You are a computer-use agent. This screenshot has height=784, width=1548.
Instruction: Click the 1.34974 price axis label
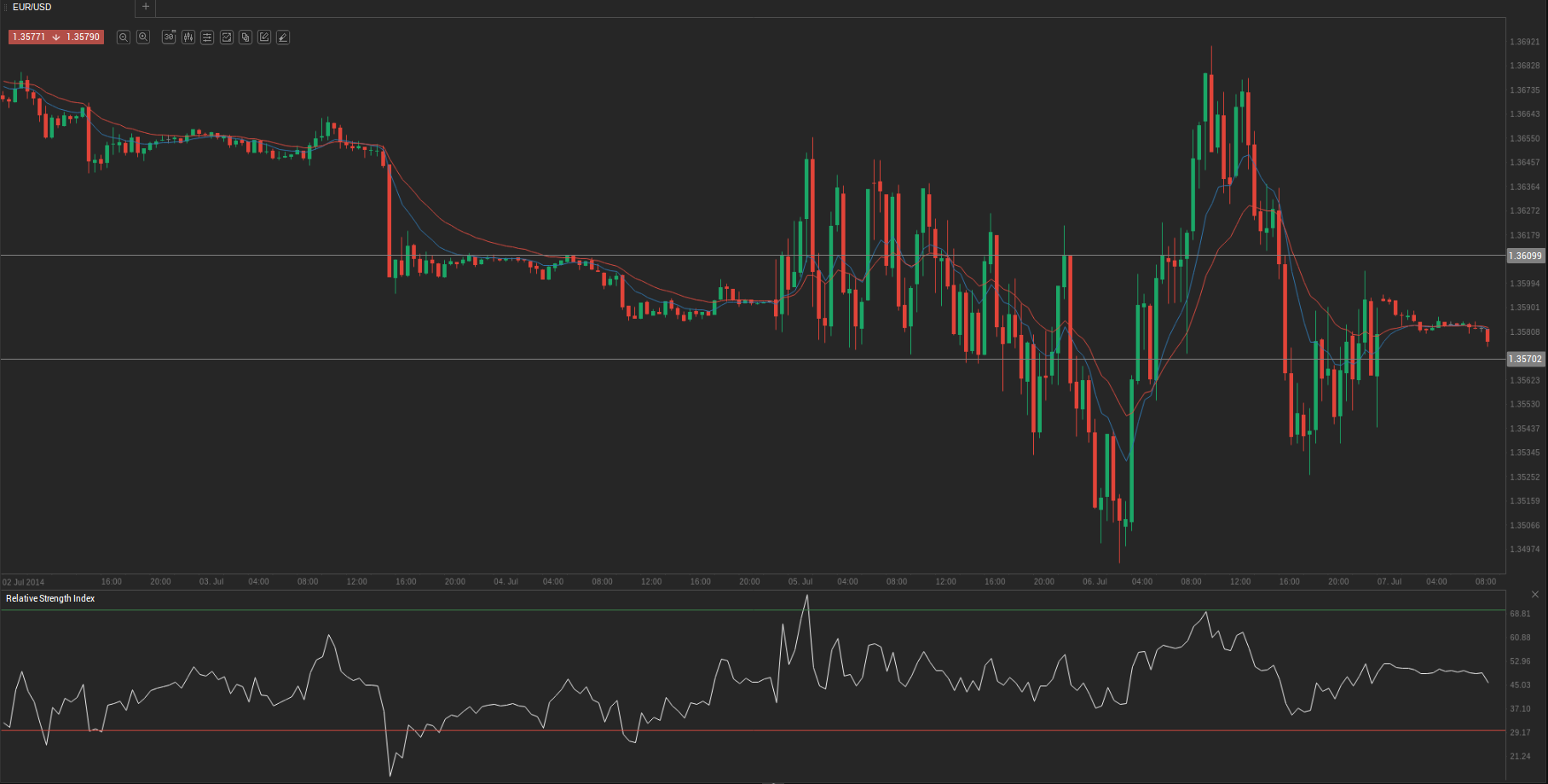1525,550
